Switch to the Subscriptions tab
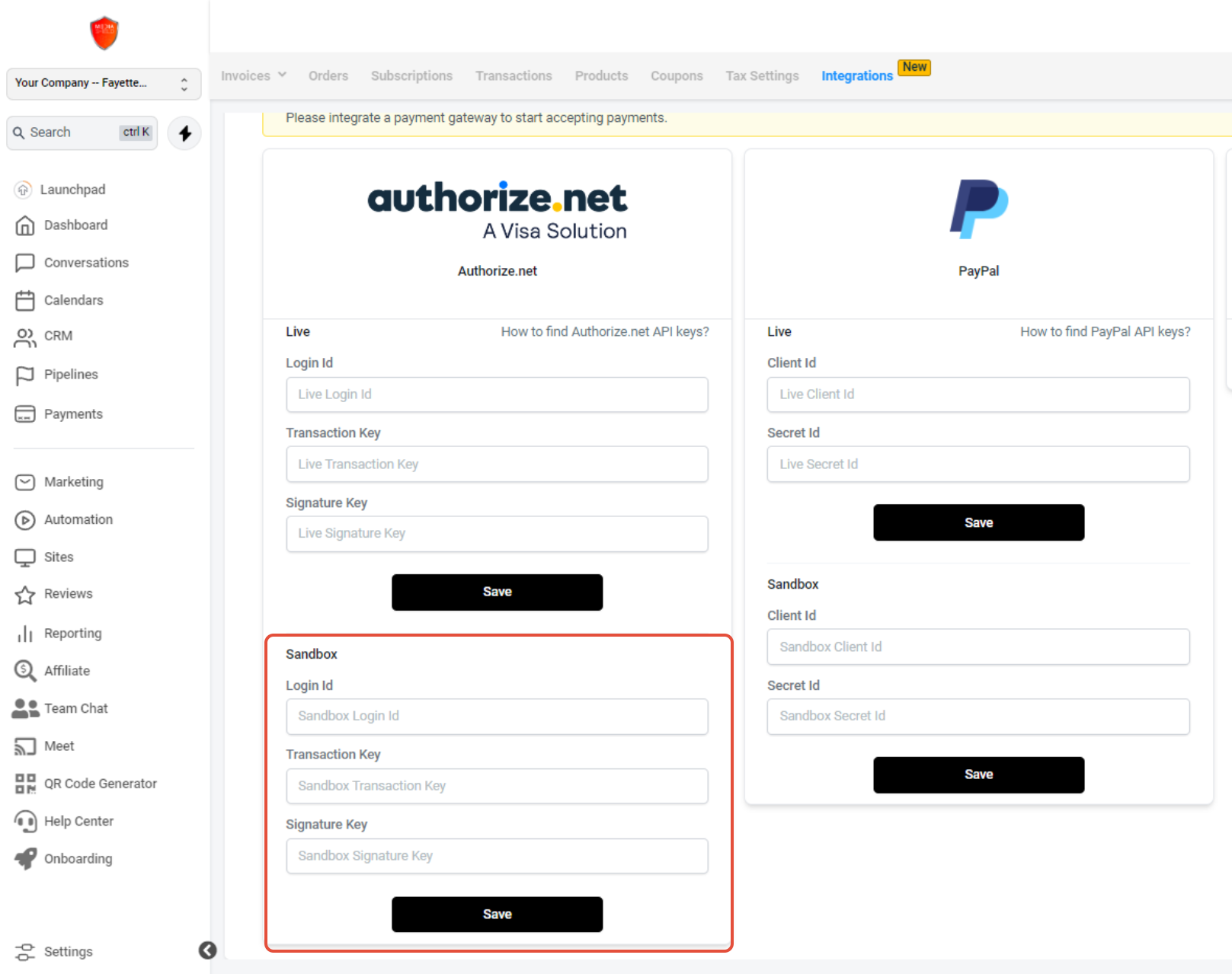Image resolution: width=1232 pixels, height=974 pixels. (411, 76)
